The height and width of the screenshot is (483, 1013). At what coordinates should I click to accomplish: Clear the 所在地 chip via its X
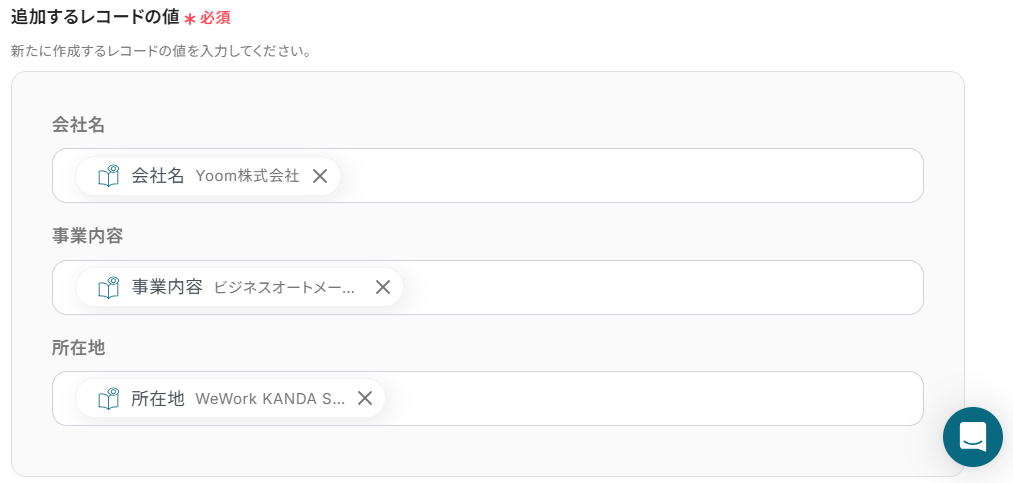point(365,398)
